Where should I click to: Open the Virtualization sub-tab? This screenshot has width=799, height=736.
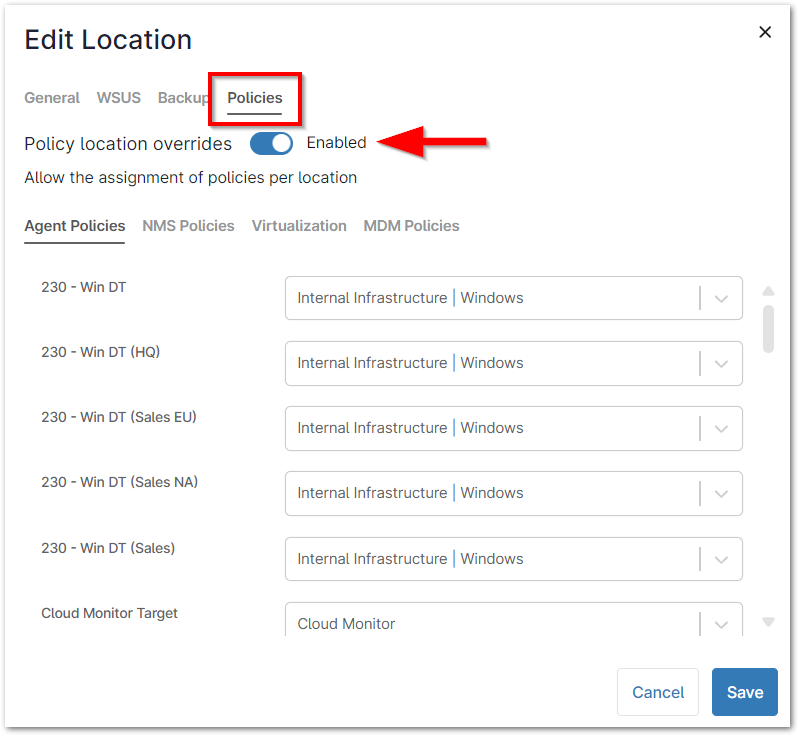pos(299,226)
